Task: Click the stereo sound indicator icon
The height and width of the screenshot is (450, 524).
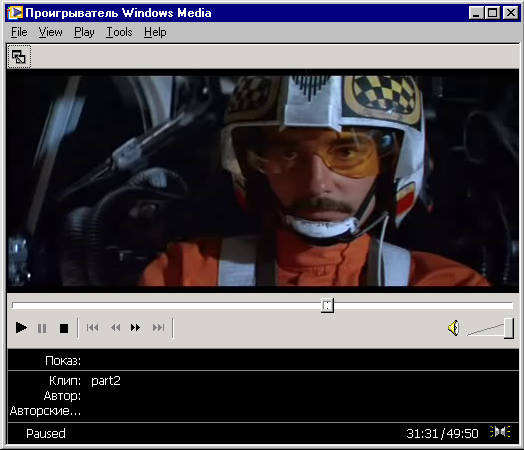Action: (500, 432)
